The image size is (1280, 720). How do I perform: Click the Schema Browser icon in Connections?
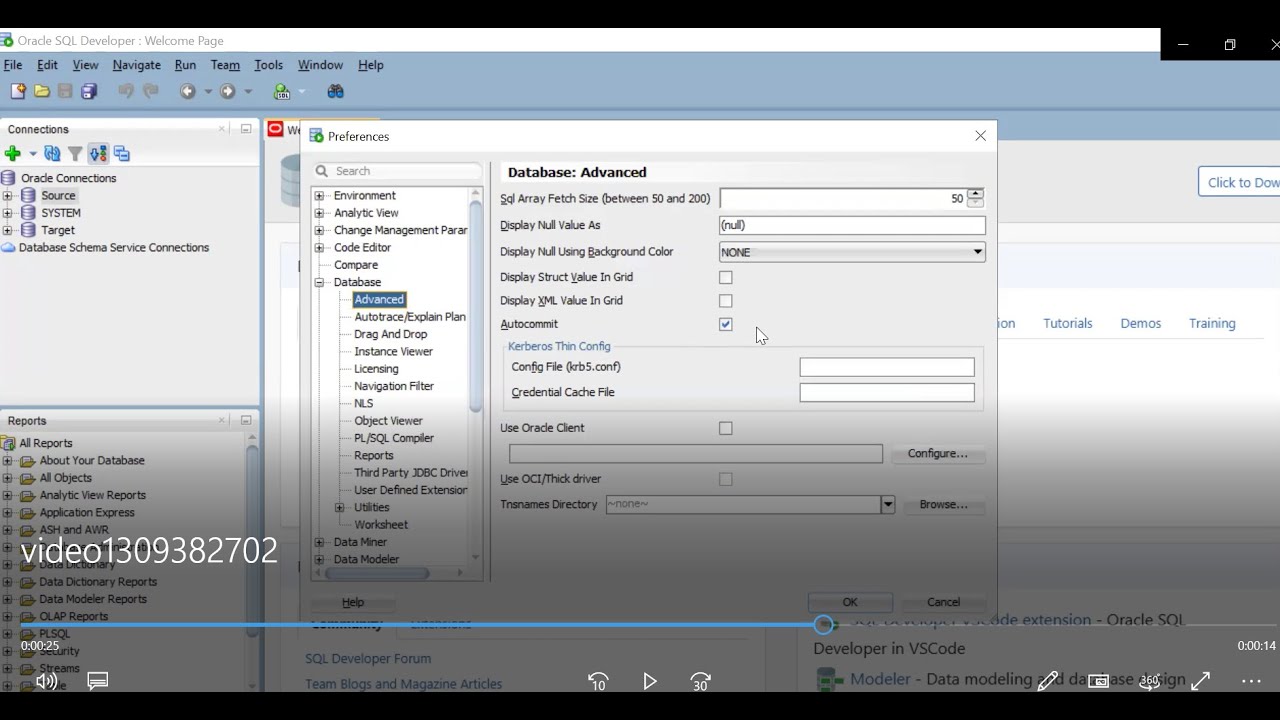(98, 153)
